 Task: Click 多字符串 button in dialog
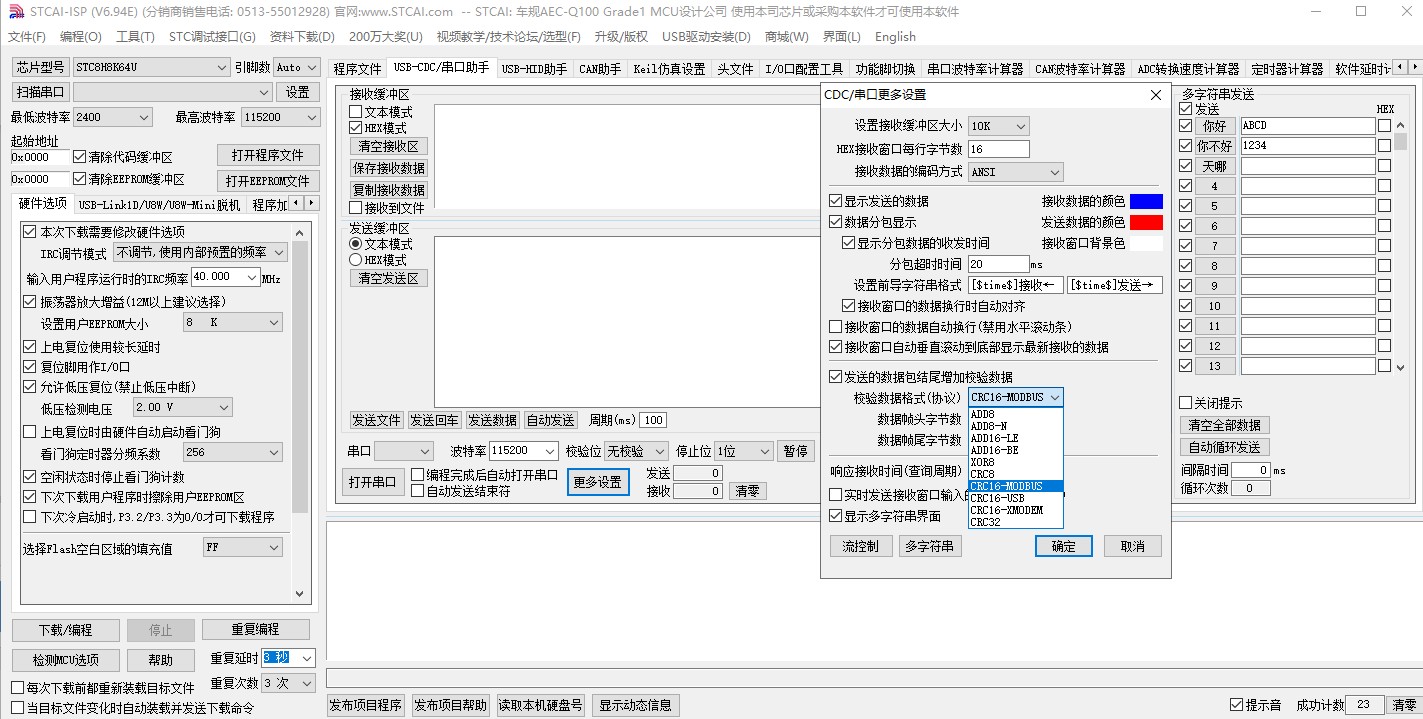(x=930, y=546)
